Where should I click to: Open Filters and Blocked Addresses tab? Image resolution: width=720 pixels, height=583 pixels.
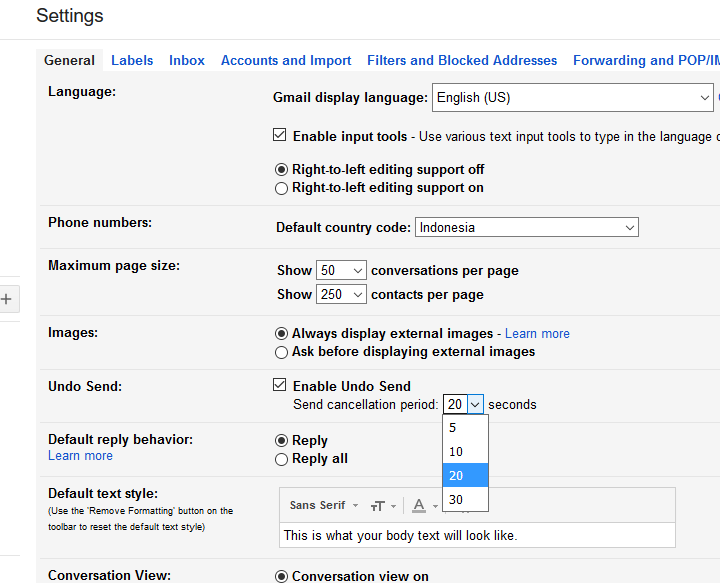click(462, 60)
